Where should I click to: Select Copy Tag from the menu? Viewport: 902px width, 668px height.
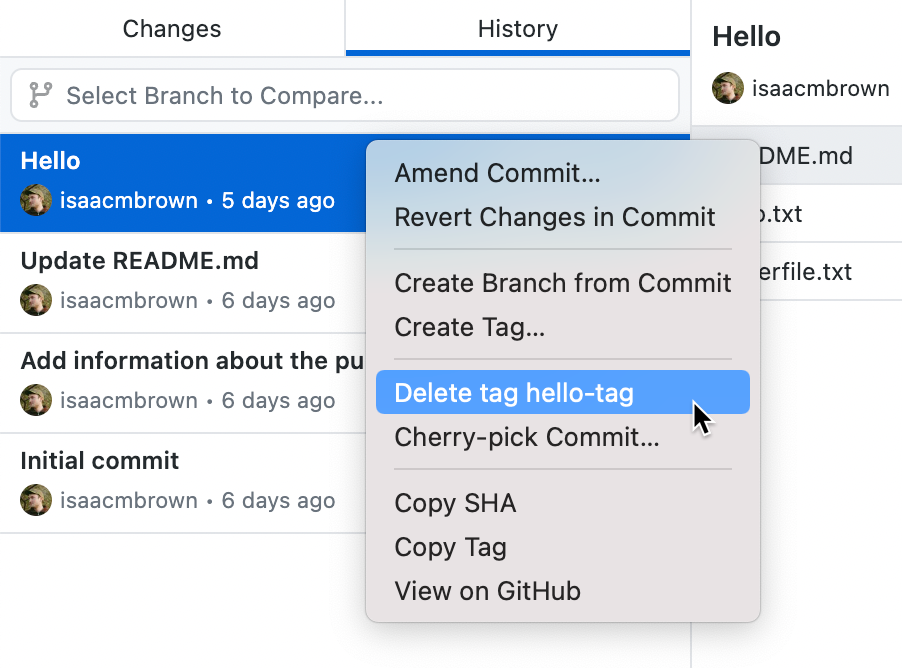(x=451, y=547)
